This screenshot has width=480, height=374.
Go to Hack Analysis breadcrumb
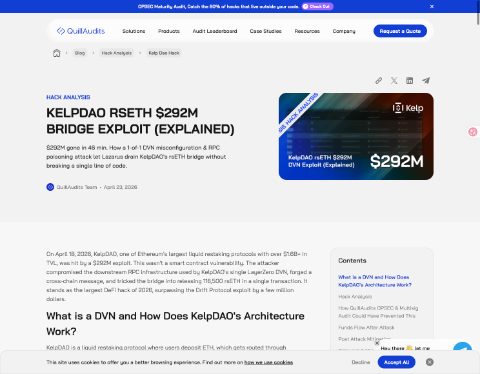click(117, 53)
